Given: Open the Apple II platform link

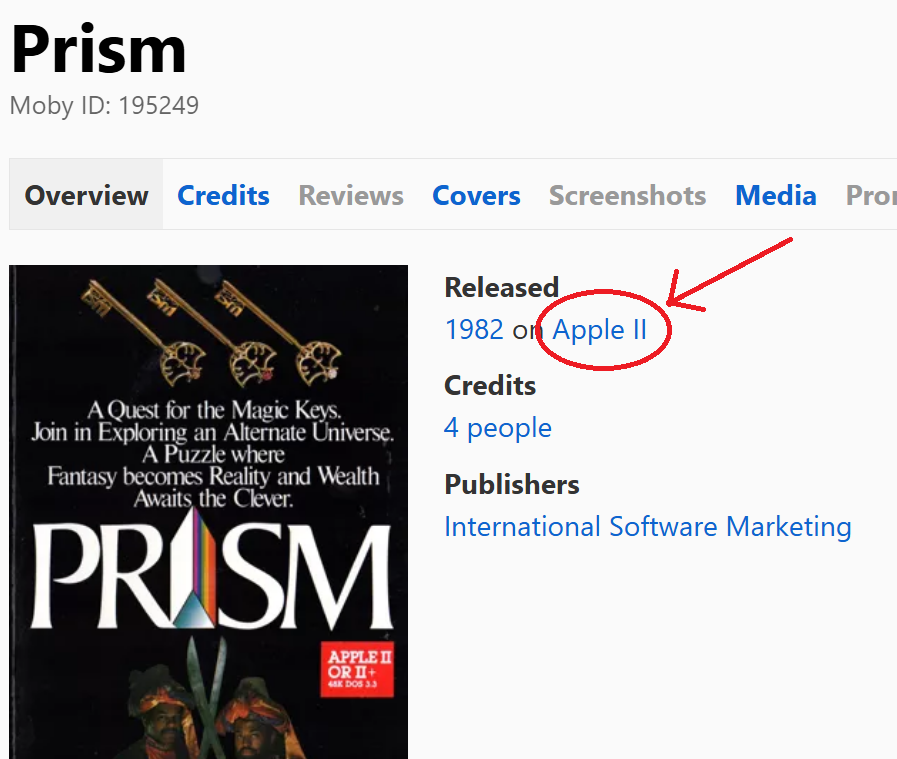Looking at the screenshot, I should pos(599,330).
